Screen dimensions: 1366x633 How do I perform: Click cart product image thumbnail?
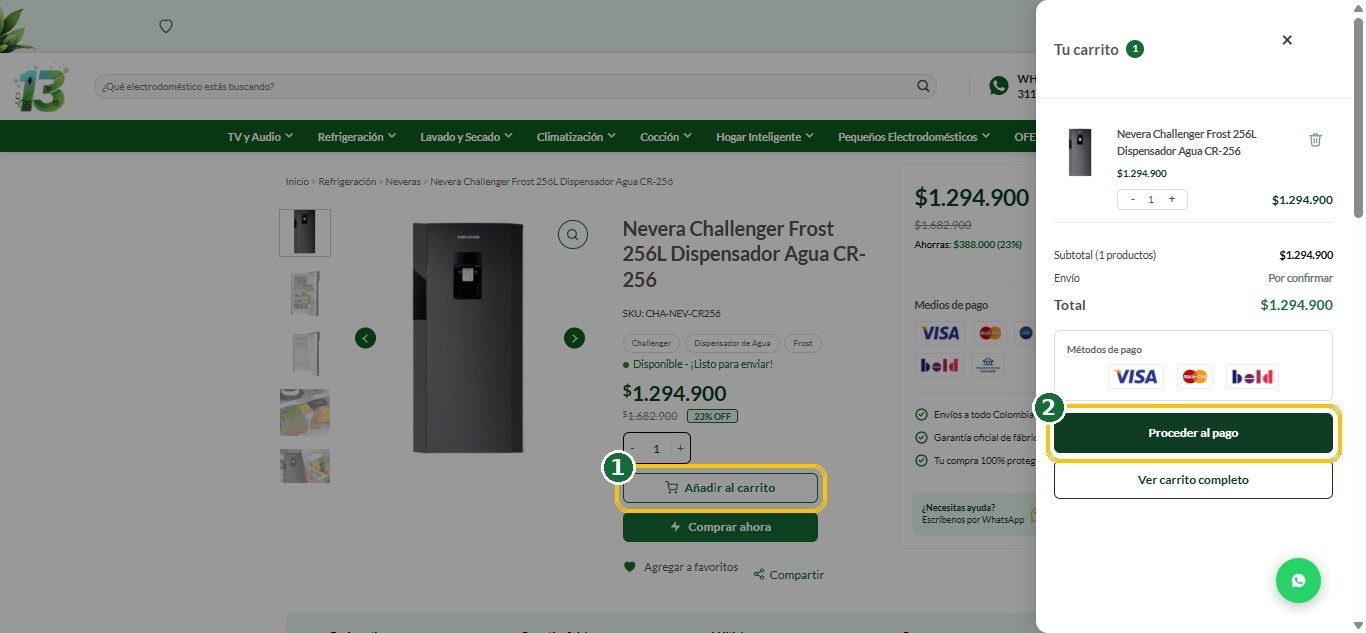click(x=1080, y=152)
